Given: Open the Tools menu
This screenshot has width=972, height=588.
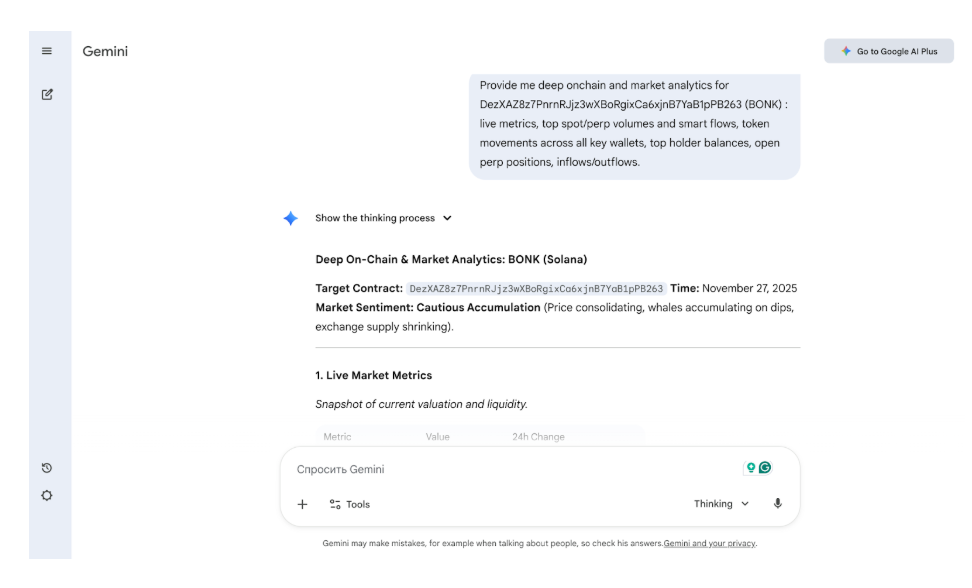Looking at the screenshot, I should (350, 504).
